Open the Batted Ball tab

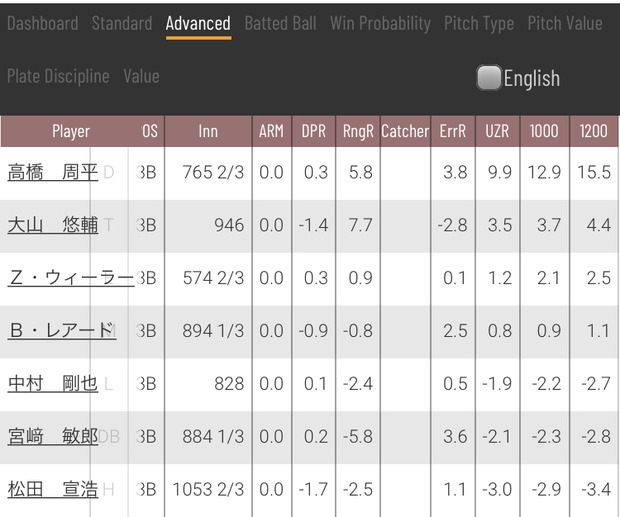tap(280, 23)
